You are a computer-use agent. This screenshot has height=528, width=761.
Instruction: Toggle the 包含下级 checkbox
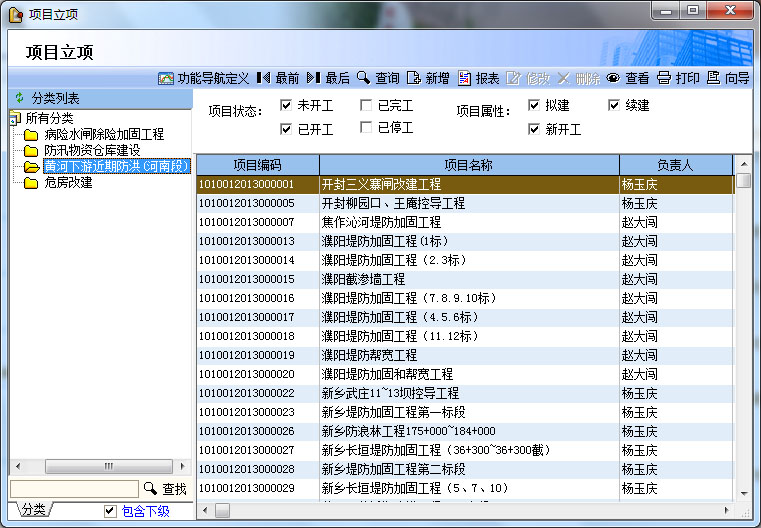[111, 511]
